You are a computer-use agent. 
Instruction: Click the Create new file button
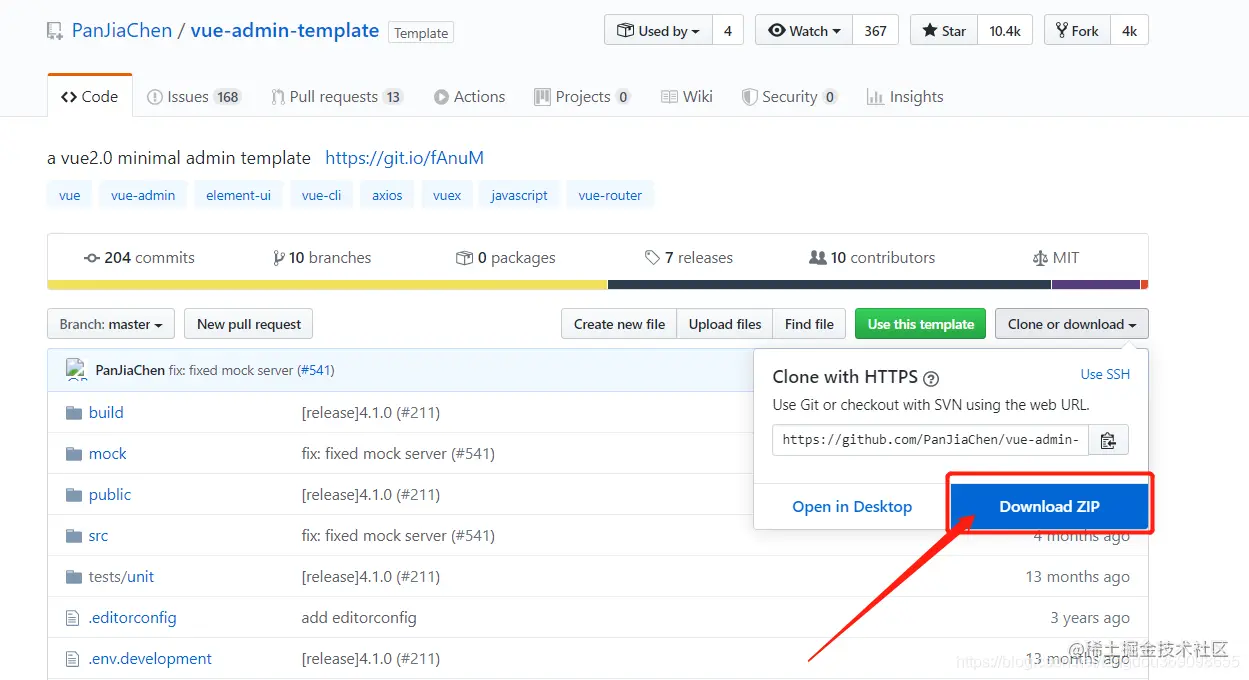click(x=619, y=324)
